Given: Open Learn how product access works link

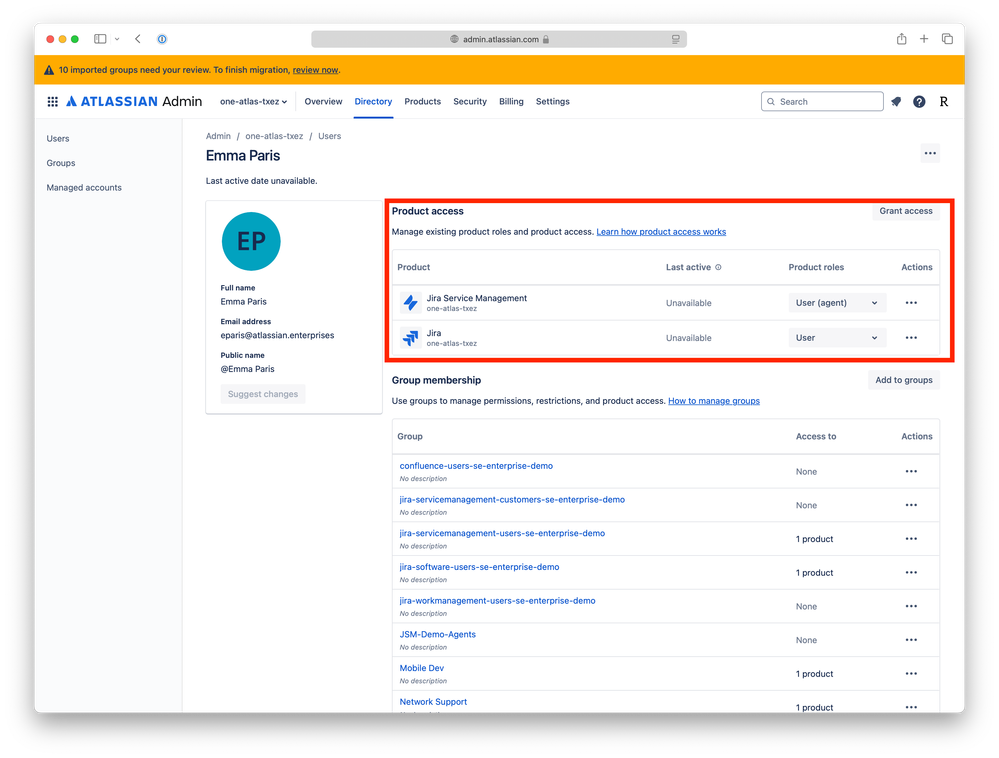Looking at the screenshot, I should click(661, 232).
